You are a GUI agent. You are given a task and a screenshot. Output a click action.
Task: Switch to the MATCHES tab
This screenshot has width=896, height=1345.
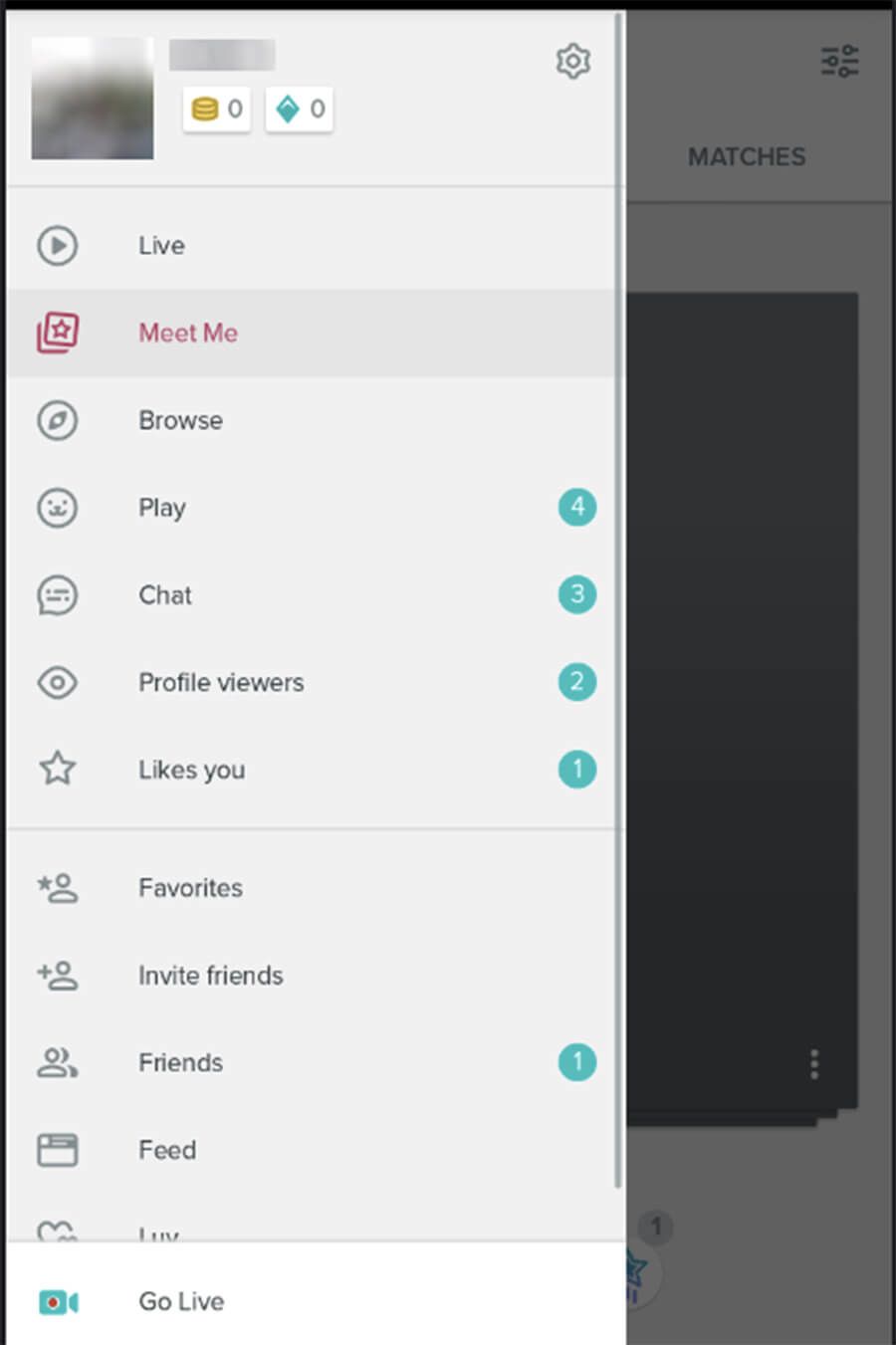tap(747, 156)
